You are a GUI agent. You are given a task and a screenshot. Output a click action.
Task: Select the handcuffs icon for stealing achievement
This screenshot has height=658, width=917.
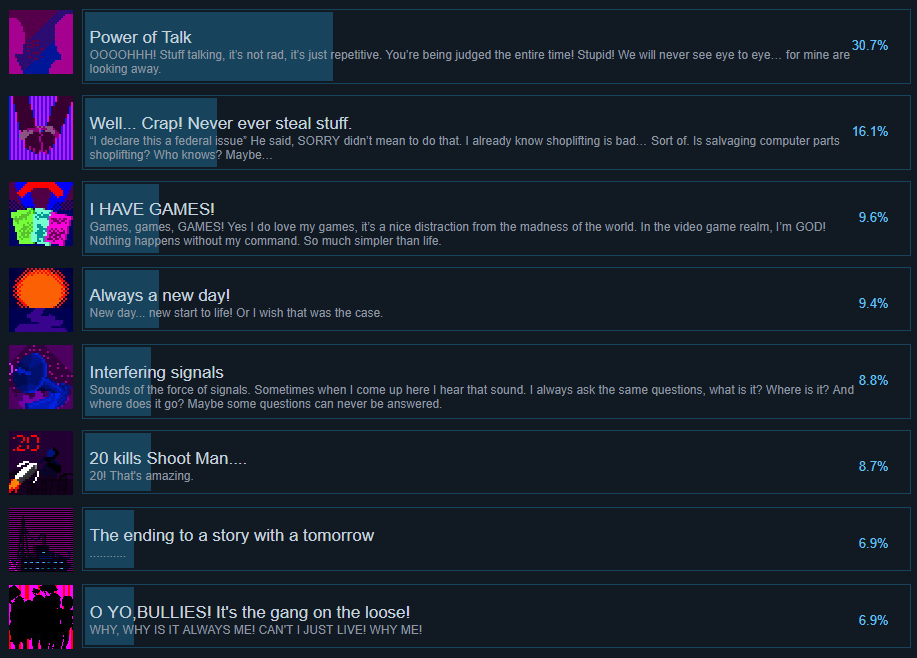pyautogui.click(x=41, y=128)
